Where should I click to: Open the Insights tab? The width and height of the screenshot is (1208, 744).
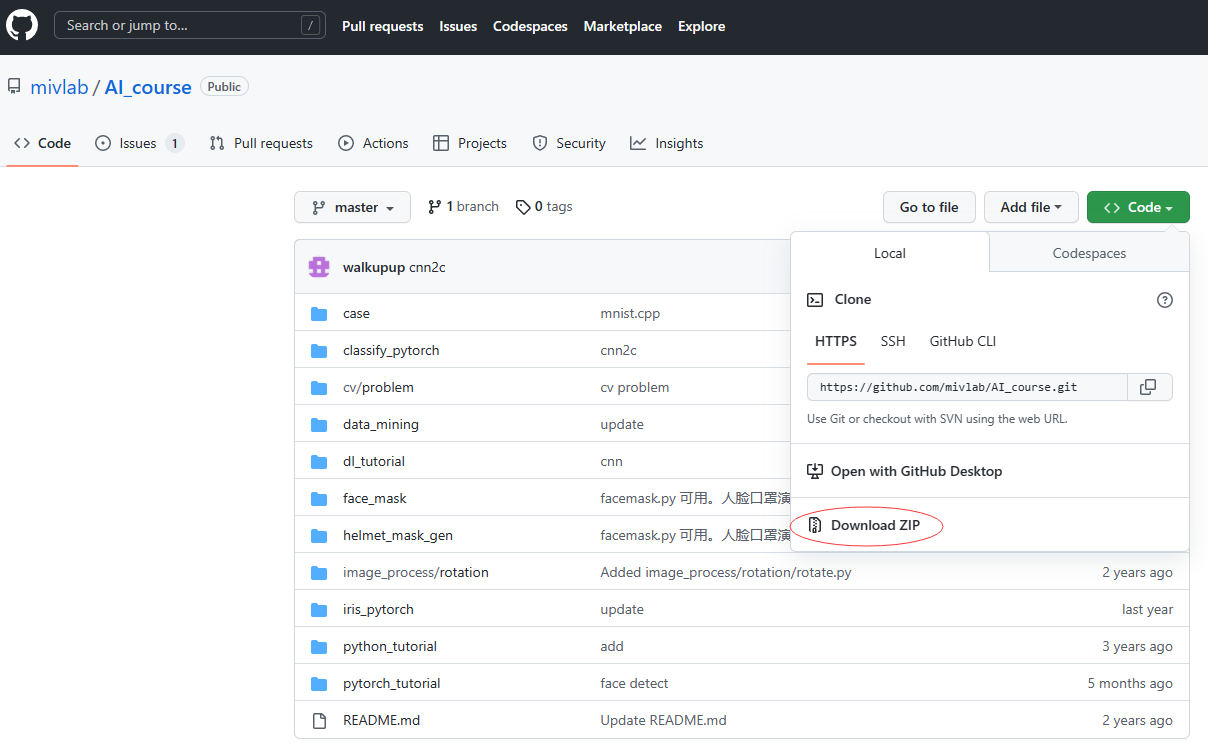[666, 144]
